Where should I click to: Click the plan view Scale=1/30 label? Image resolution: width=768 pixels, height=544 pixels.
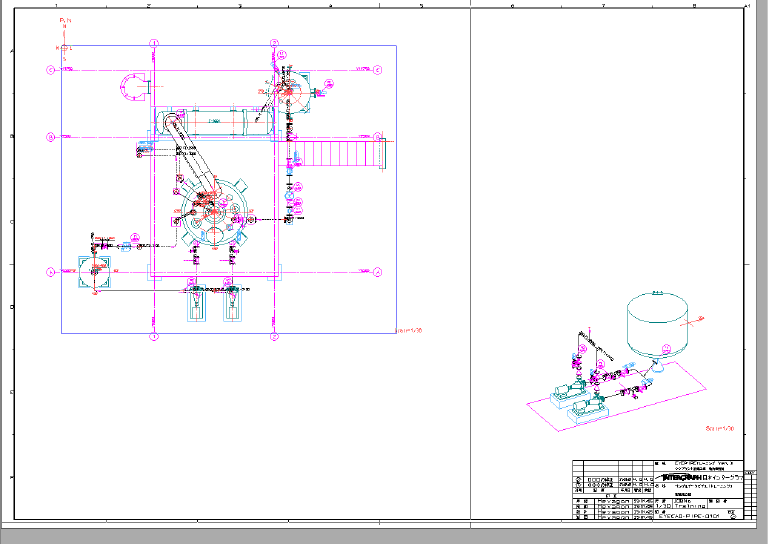[408, 331]
